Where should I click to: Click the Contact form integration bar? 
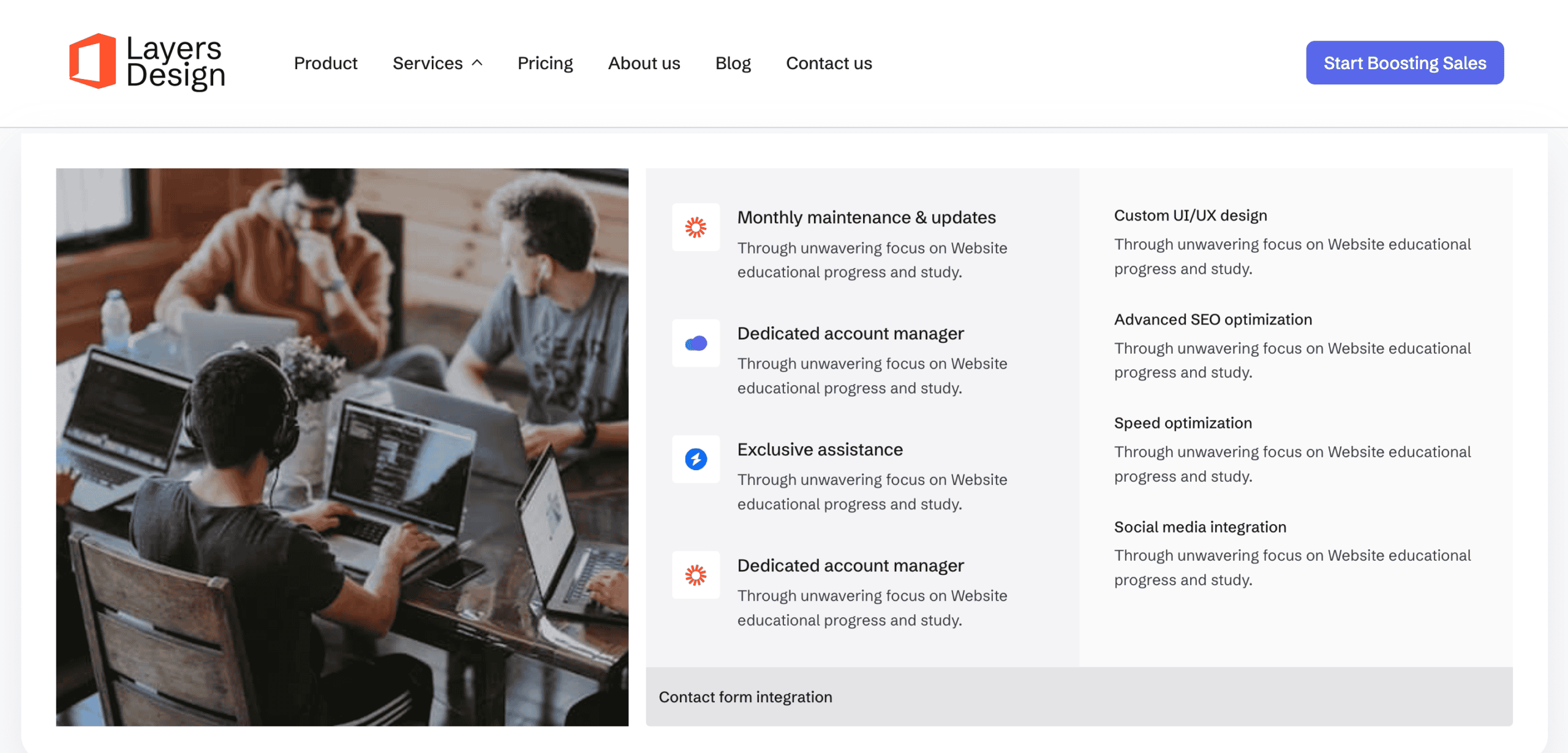(x=1079, y=697)
